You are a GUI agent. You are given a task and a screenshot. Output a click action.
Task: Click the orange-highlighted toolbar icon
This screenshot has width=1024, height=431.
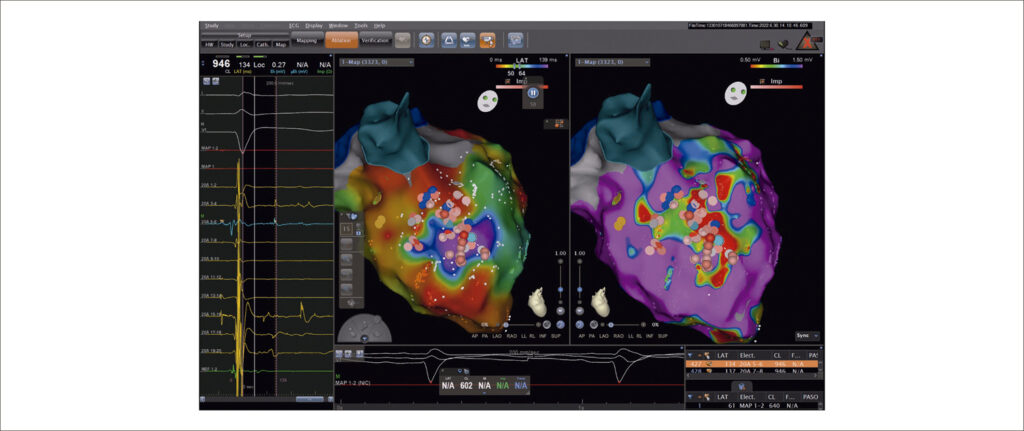(x=487, y=40)
